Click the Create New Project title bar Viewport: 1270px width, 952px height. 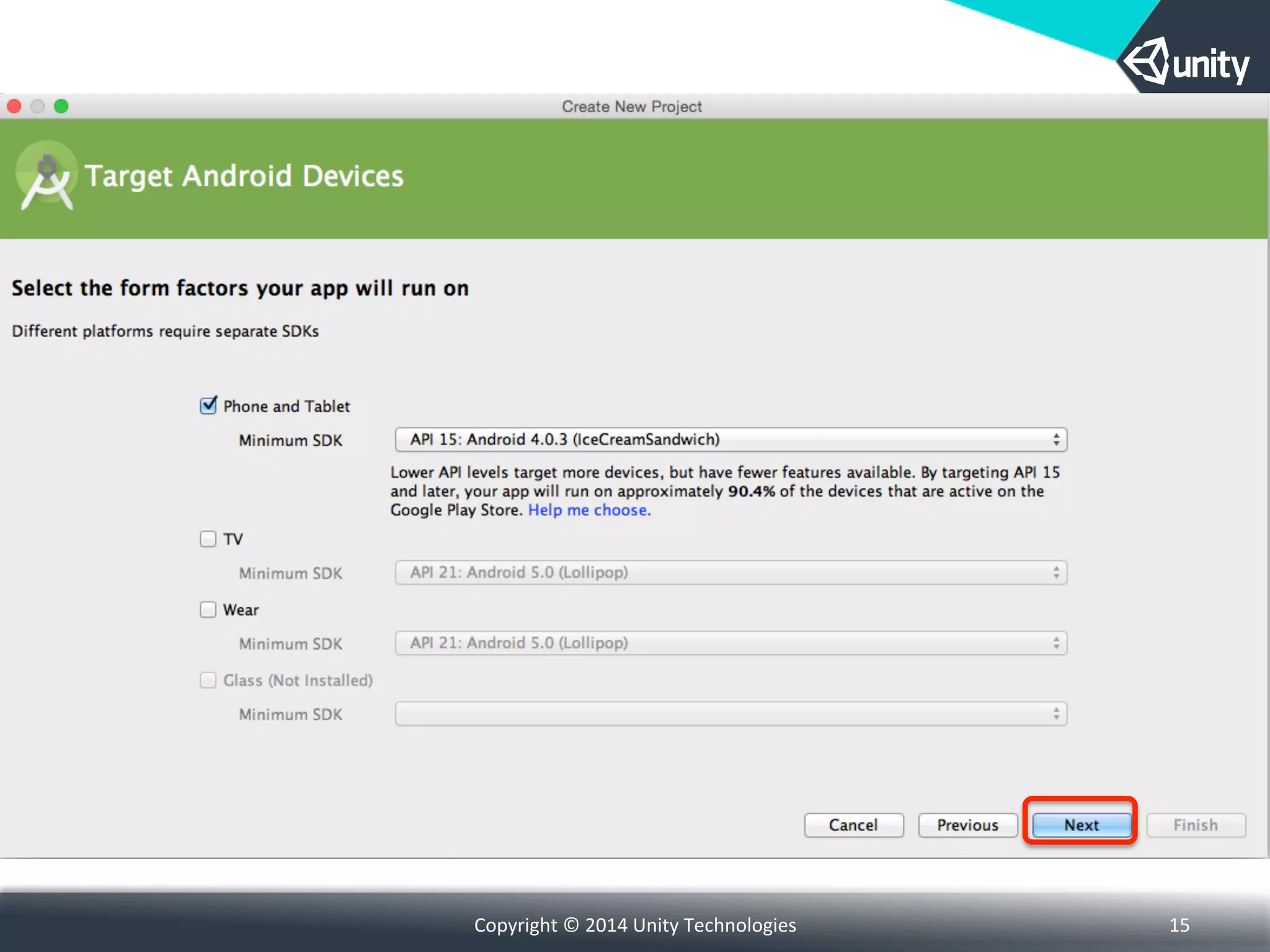click(631, 107)
